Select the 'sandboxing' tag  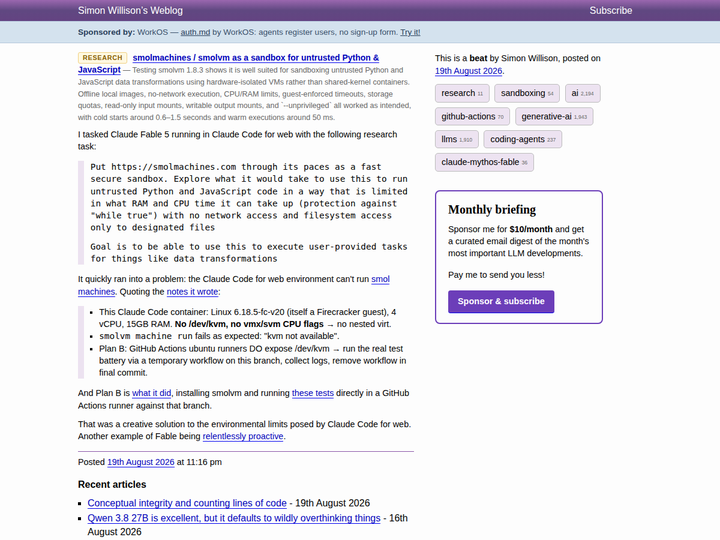pos(527,93)
